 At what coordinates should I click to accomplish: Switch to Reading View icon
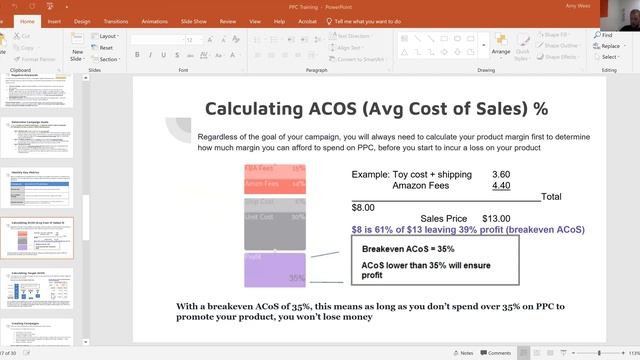pos(550,353)
